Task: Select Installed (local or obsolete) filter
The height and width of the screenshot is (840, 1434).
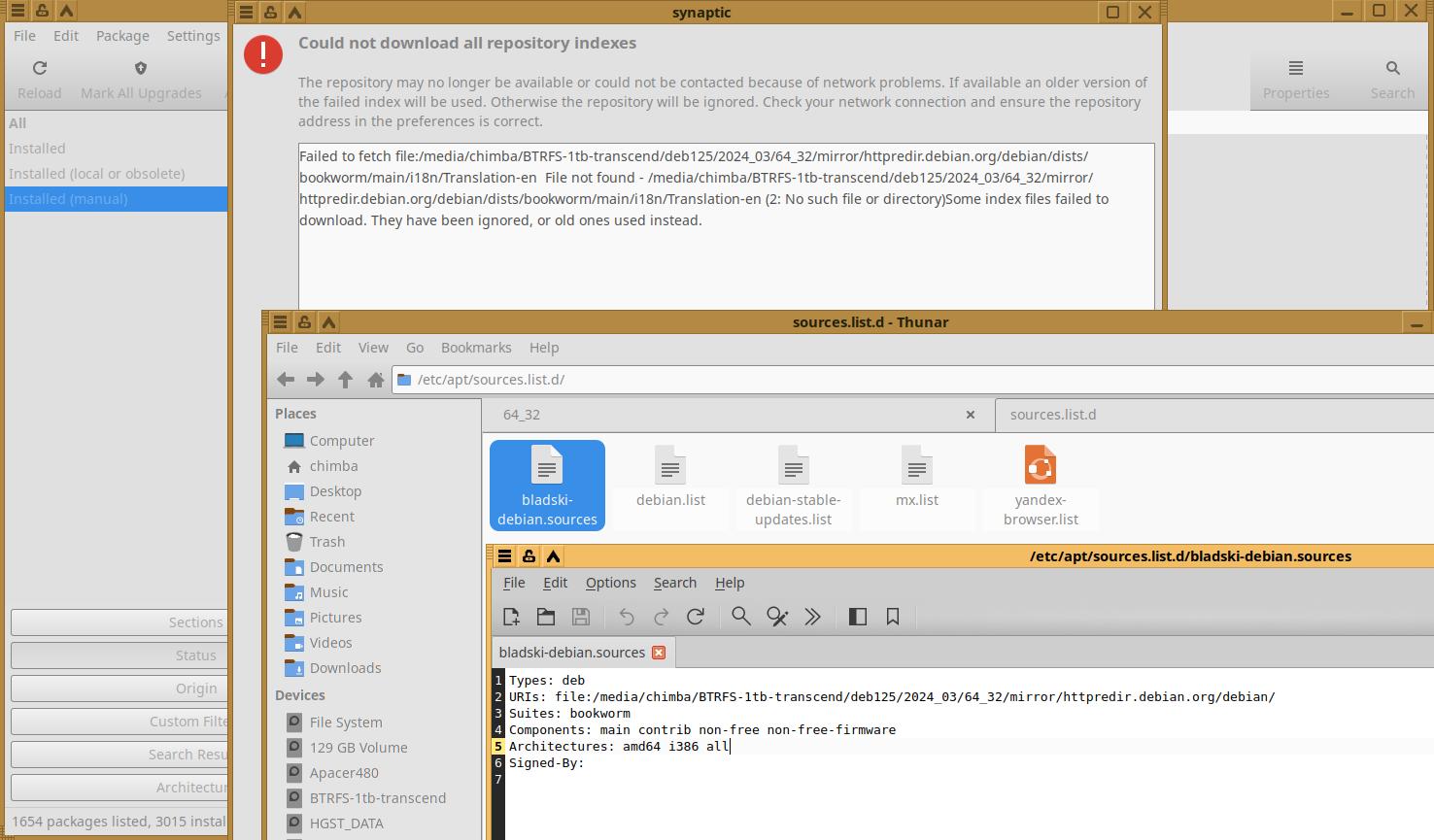Action: pyautogui.click(x=116, y=174)
